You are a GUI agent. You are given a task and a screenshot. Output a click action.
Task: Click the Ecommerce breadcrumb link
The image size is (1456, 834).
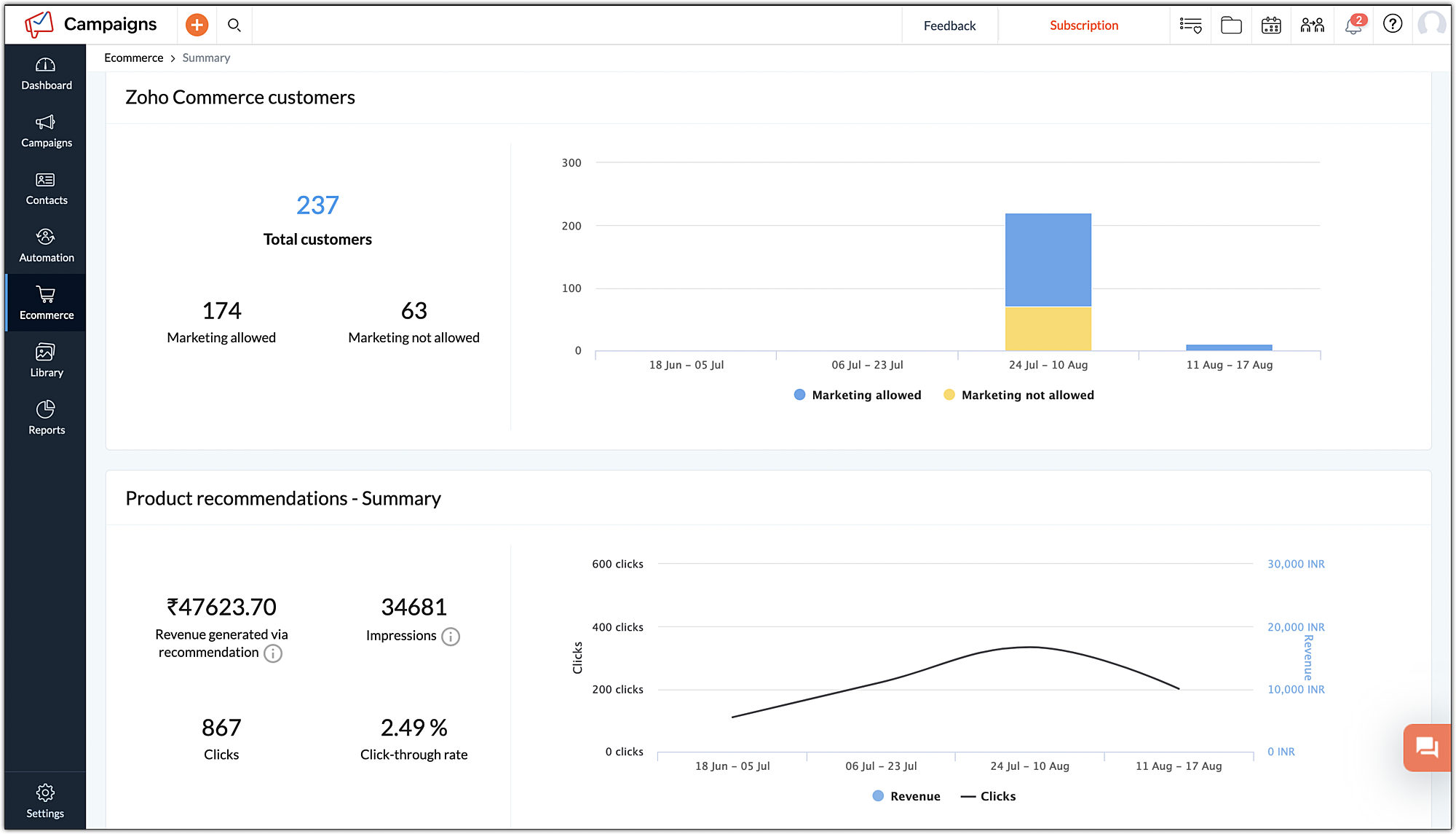pyautogui.click(x=133, y=58)
